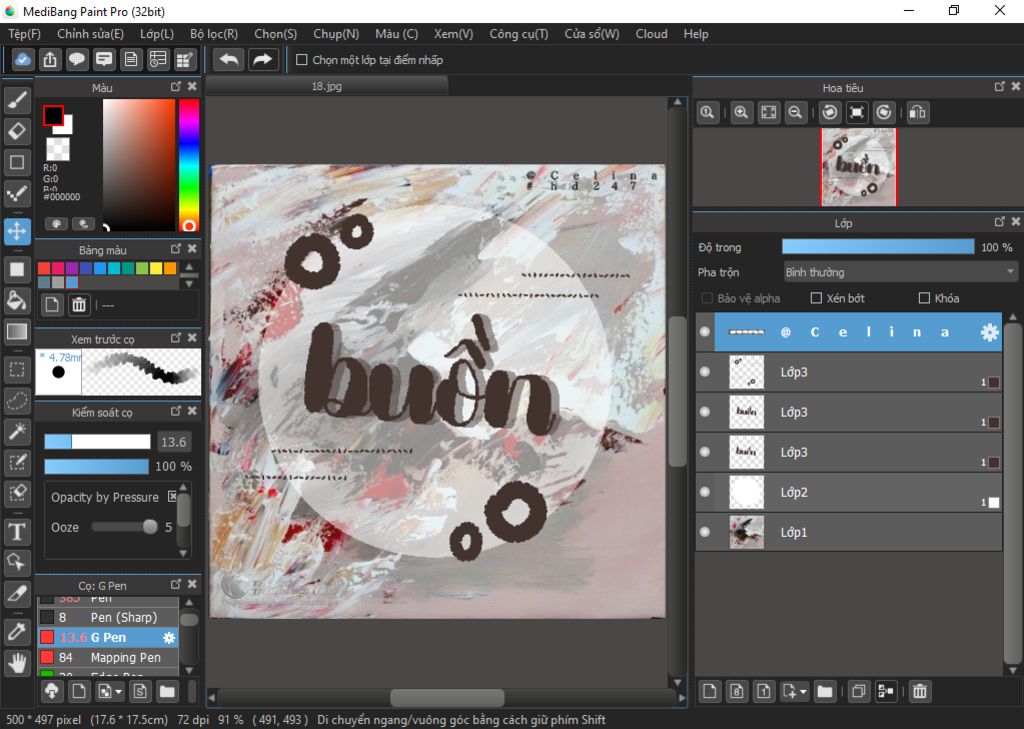Click the Redo arrow button
Viewport: 1024px width, 729px height.
pos(263,60)
